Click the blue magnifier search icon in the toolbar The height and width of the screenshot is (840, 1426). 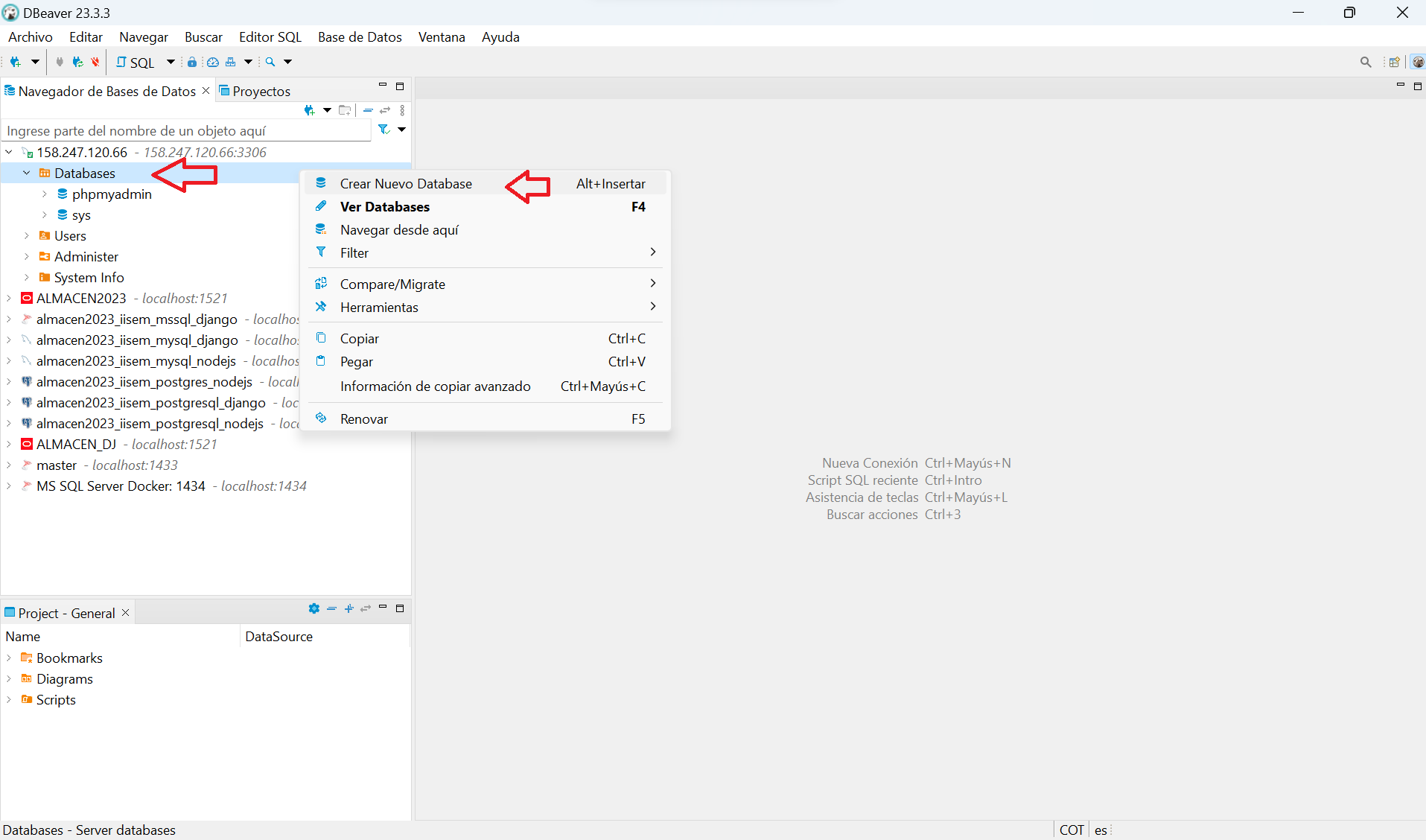click(270, 63)
